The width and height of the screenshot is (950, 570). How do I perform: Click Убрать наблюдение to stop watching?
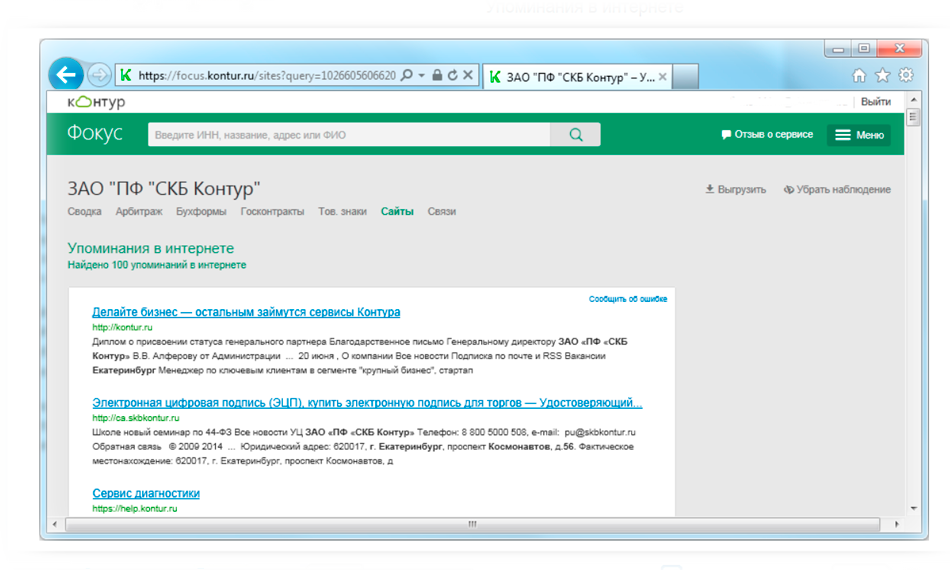(x=837, y=189)
